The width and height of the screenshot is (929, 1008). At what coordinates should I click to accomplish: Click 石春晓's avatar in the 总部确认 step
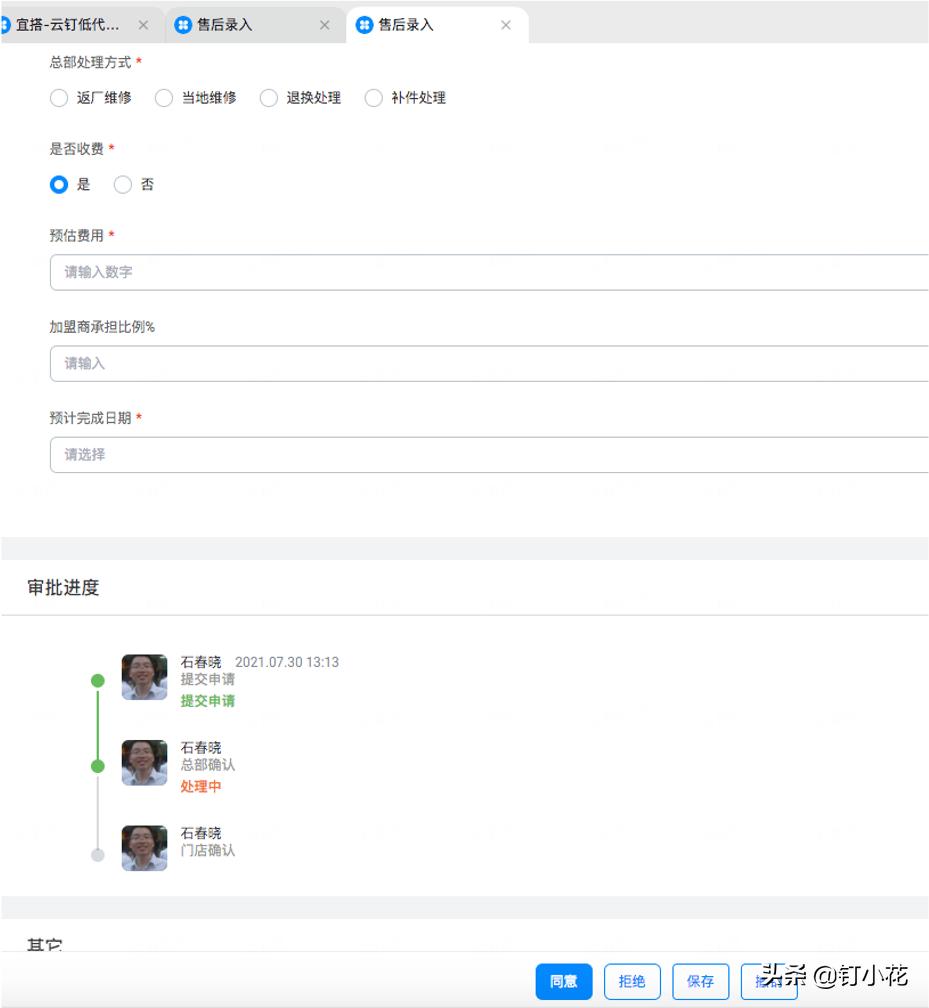point(143,763)
